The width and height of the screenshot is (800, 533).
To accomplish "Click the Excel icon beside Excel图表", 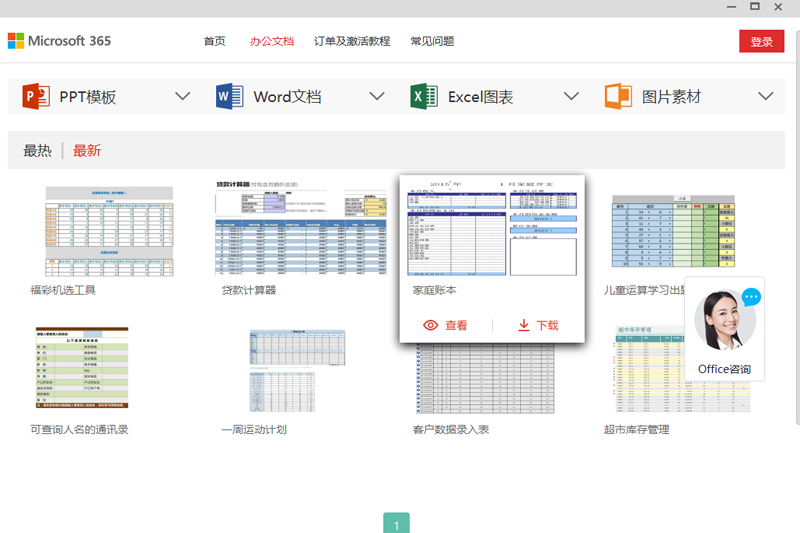I will [x=424, y=97].
